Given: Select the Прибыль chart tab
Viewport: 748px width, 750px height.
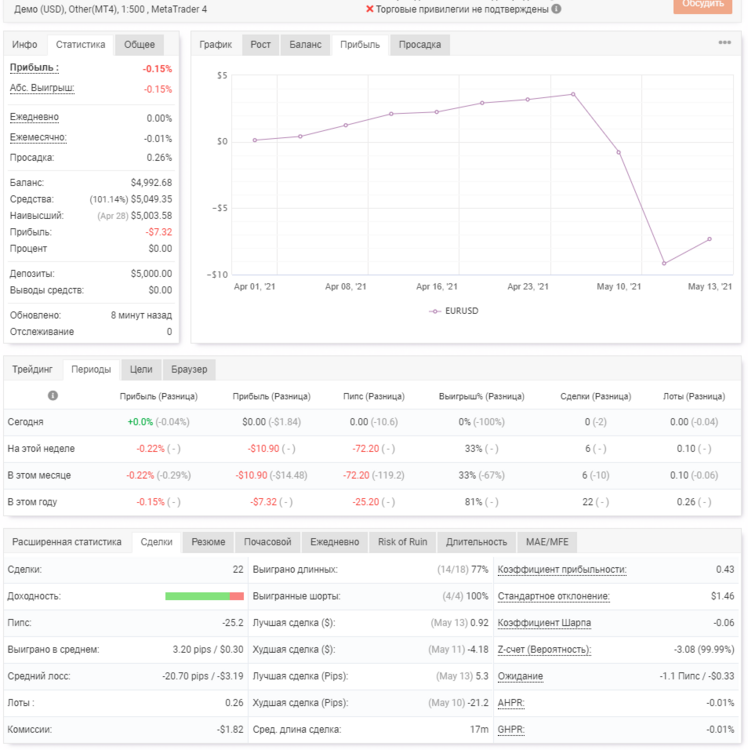Looking at the screenshot, I should coord(360,44).
